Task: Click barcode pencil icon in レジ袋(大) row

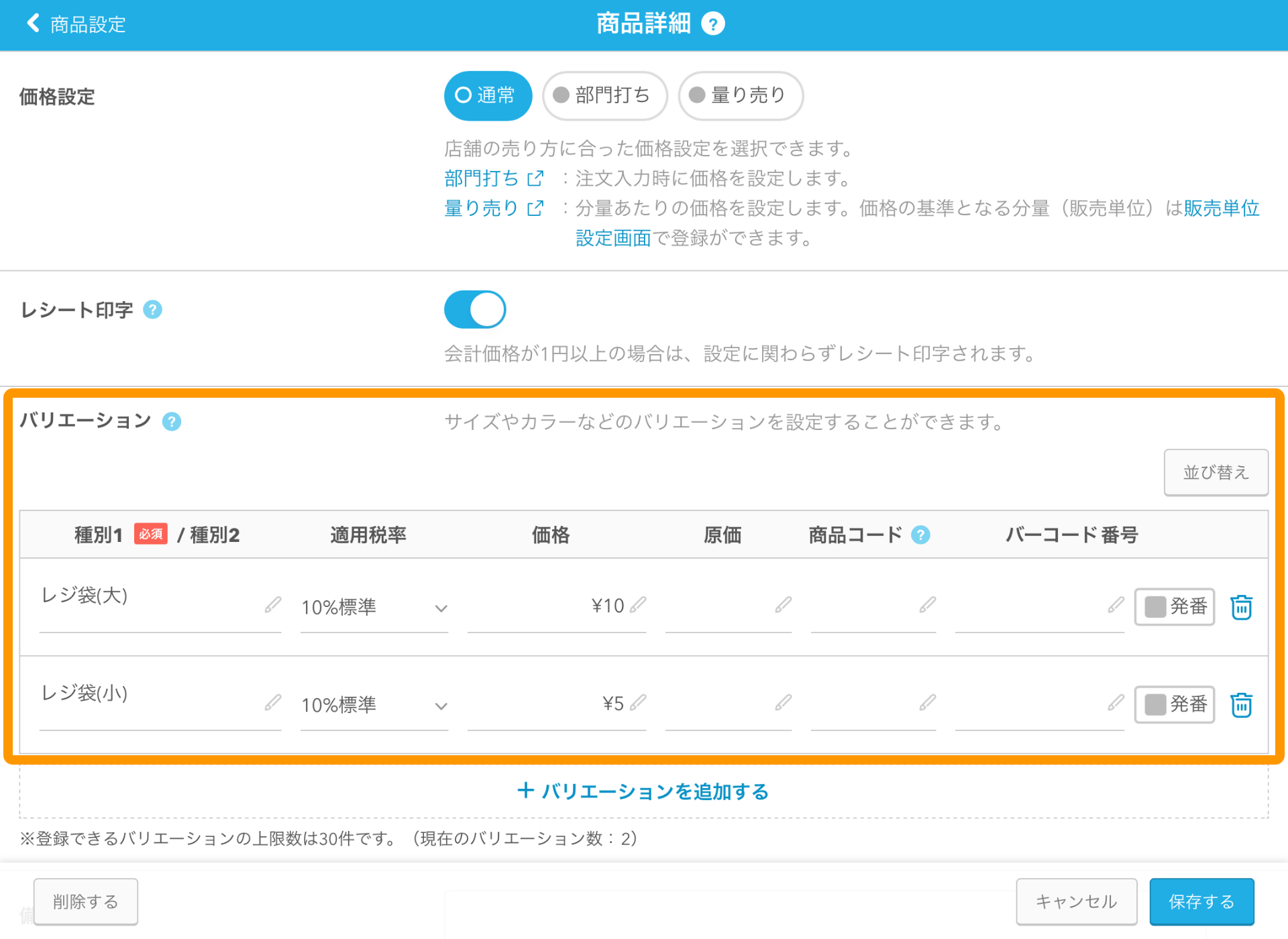Action: [x=1116, y=605]
